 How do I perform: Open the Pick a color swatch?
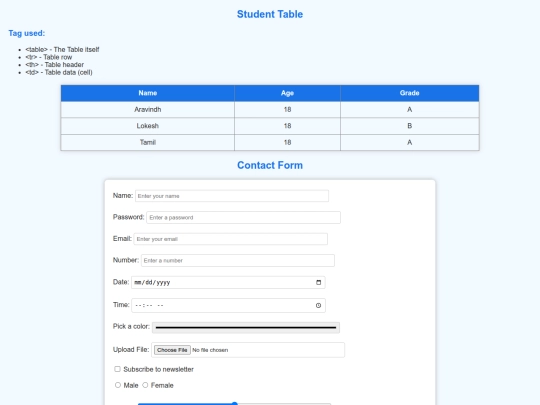[x=246, y=328]
